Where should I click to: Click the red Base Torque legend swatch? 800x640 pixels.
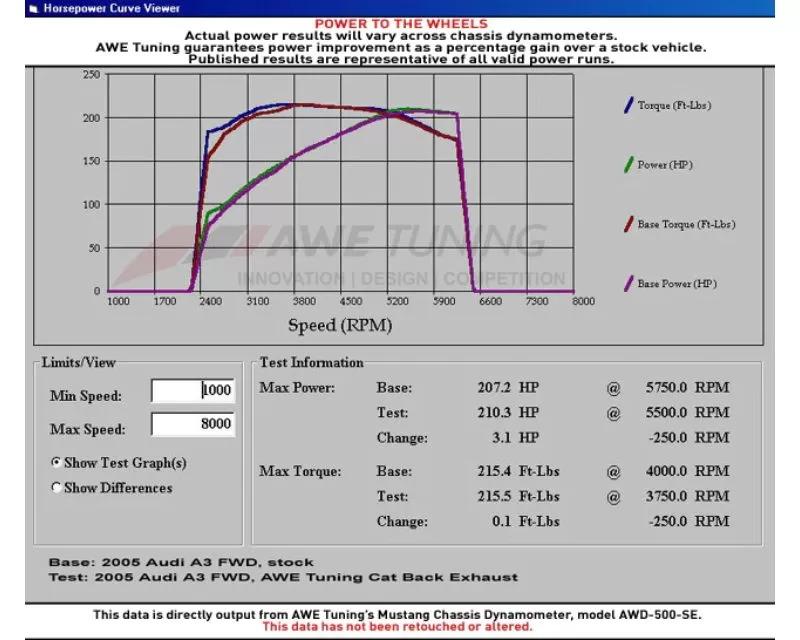(x=629, y=224)
